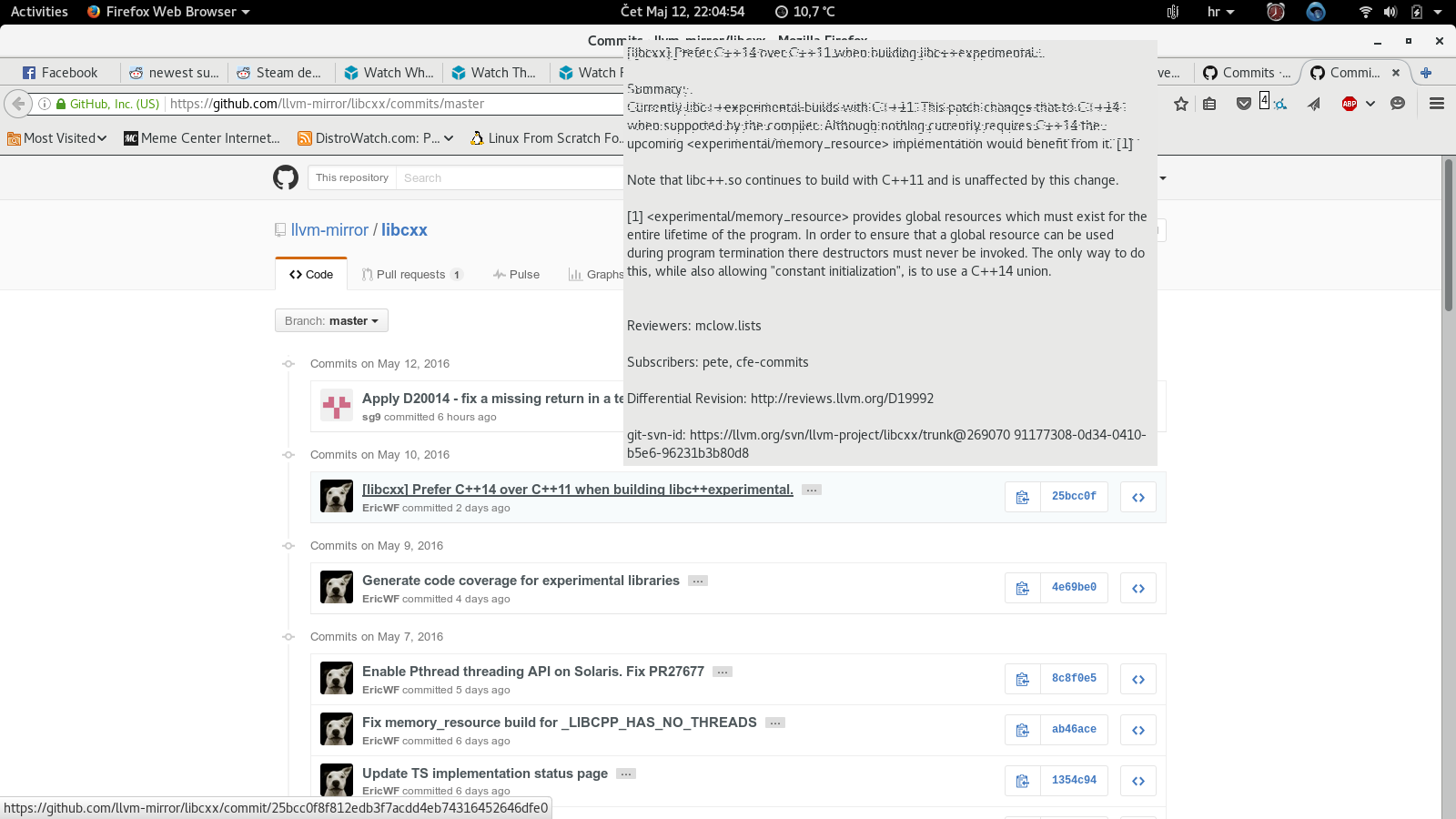
Task: Browse repository at commit ab46ace
Action: point(1137,730)
